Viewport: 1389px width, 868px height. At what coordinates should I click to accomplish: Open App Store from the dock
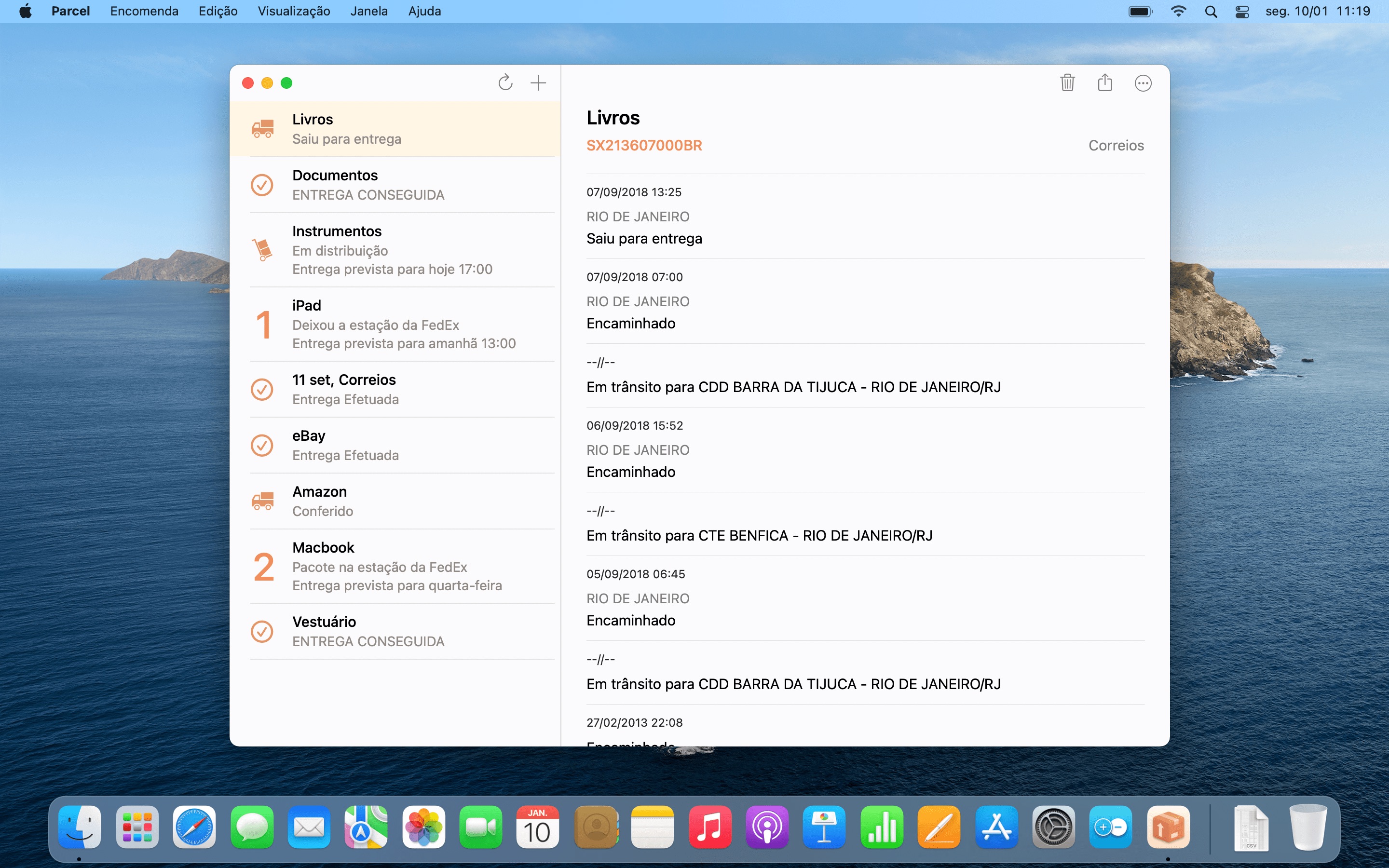click(996, 827)
